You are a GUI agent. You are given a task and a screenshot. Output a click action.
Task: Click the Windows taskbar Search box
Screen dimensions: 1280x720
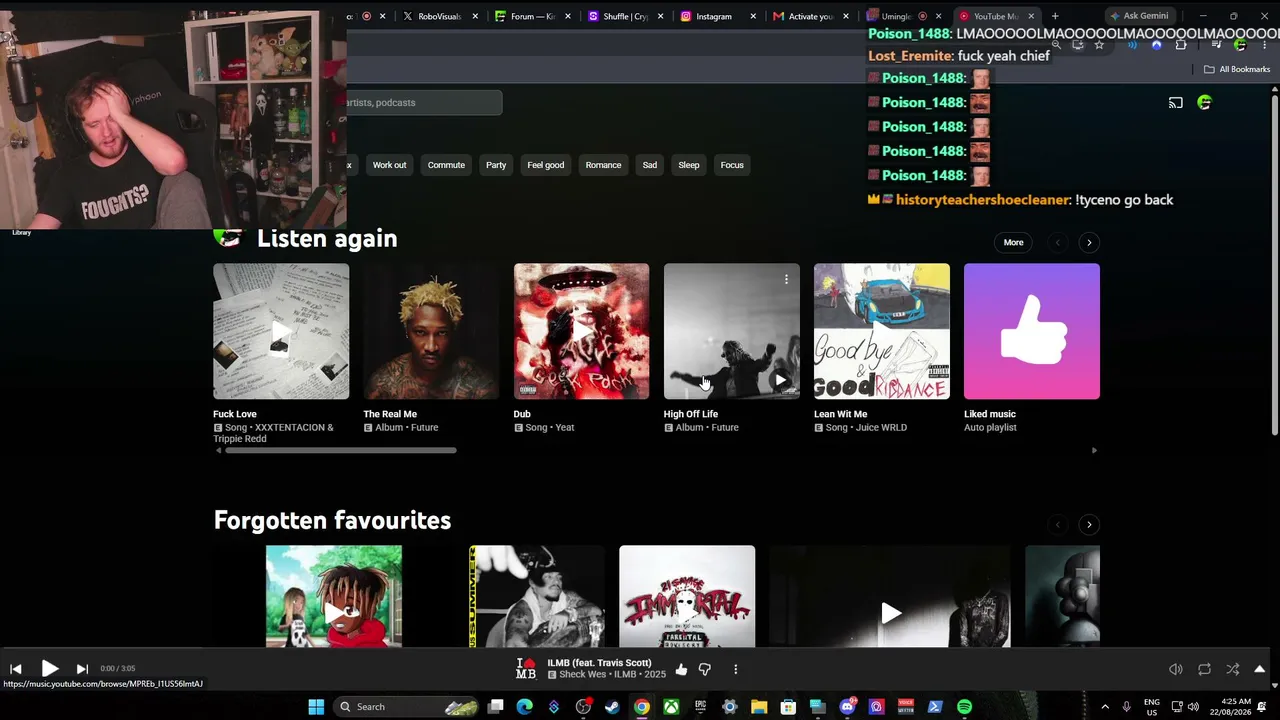(x=406, y=707)
